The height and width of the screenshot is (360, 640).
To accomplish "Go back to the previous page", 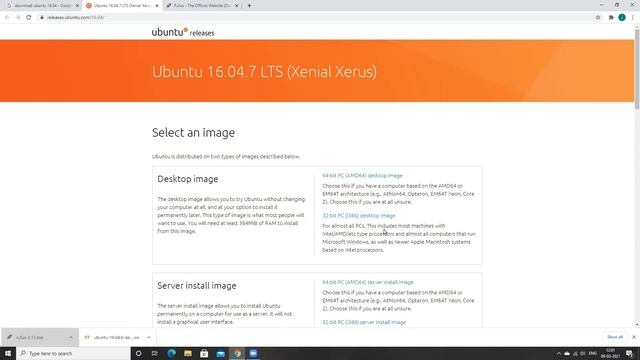I will pyautogui.click(x=7, y=18).
